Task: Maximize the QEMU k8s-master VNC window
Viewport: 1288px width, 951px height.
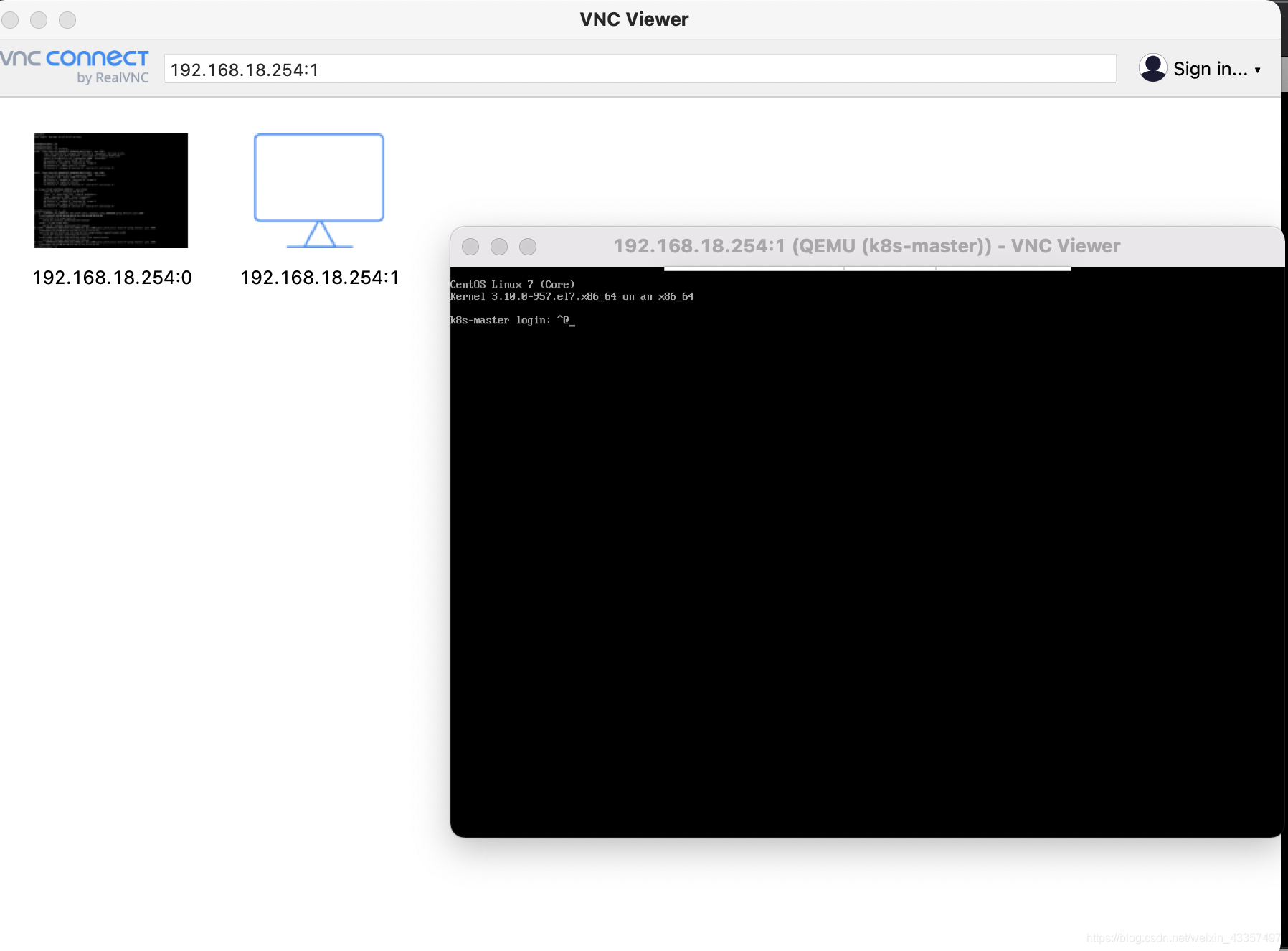Action: (528, 247)
